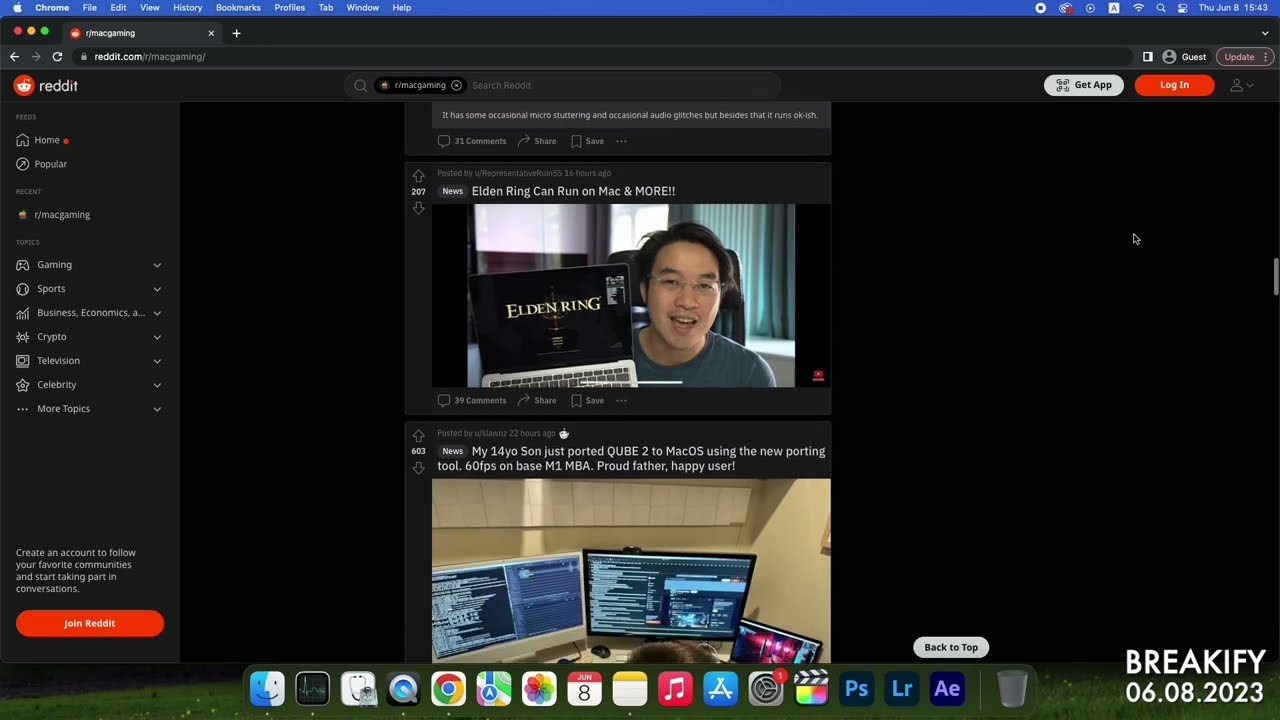
Task: Open the QUBE 2 desk setup image
Action: pos(631,570)
